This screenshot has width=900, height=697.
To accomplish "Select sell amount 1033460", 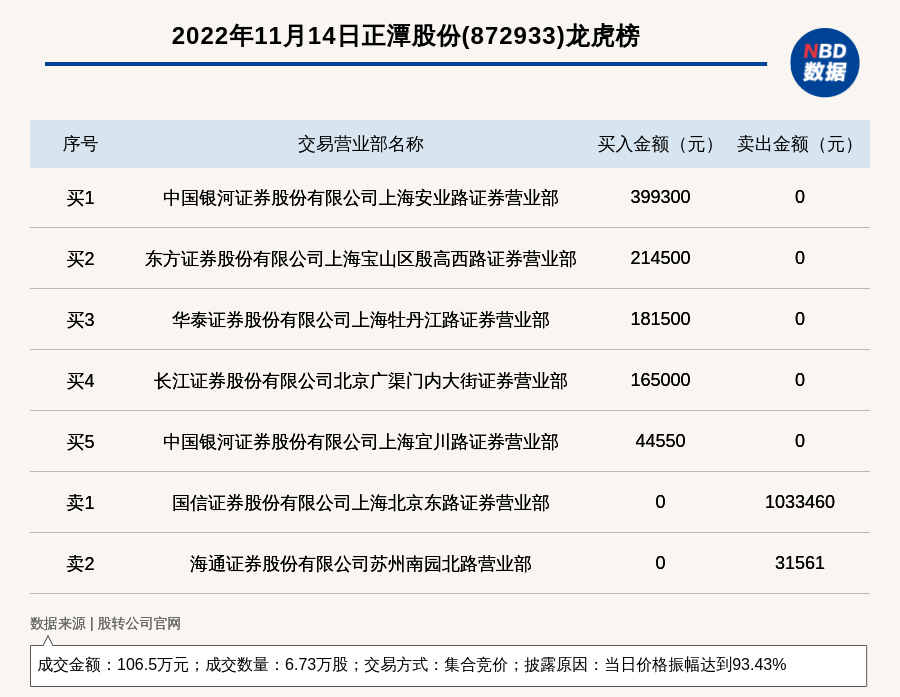I will [800, 502].
